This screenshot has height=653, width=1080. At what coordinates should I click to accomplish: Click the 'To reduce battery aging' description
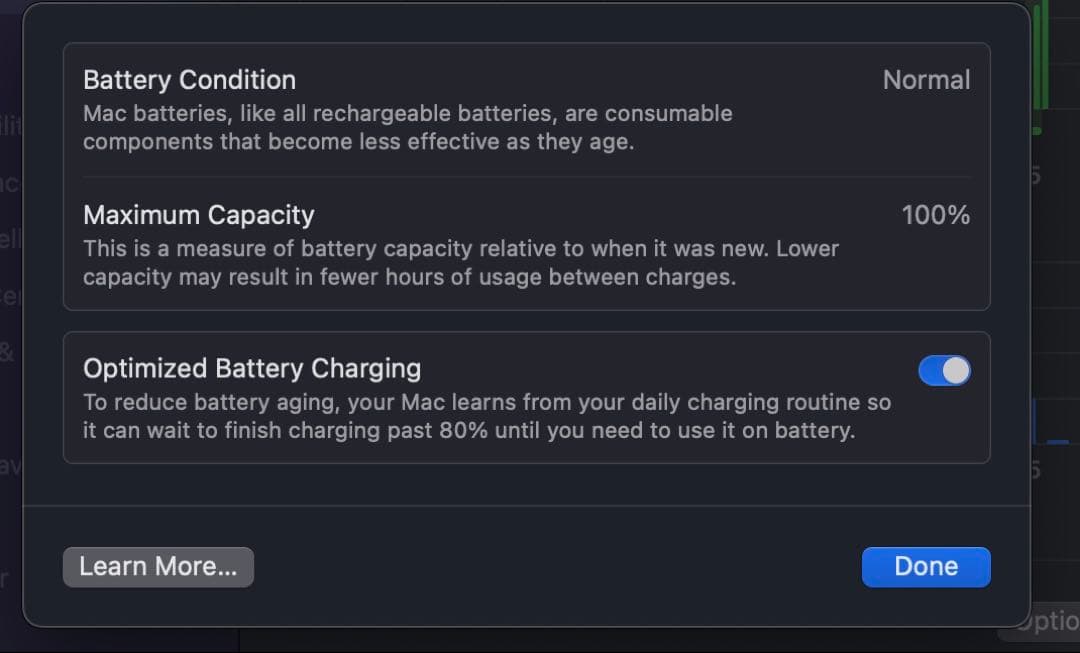486,403
